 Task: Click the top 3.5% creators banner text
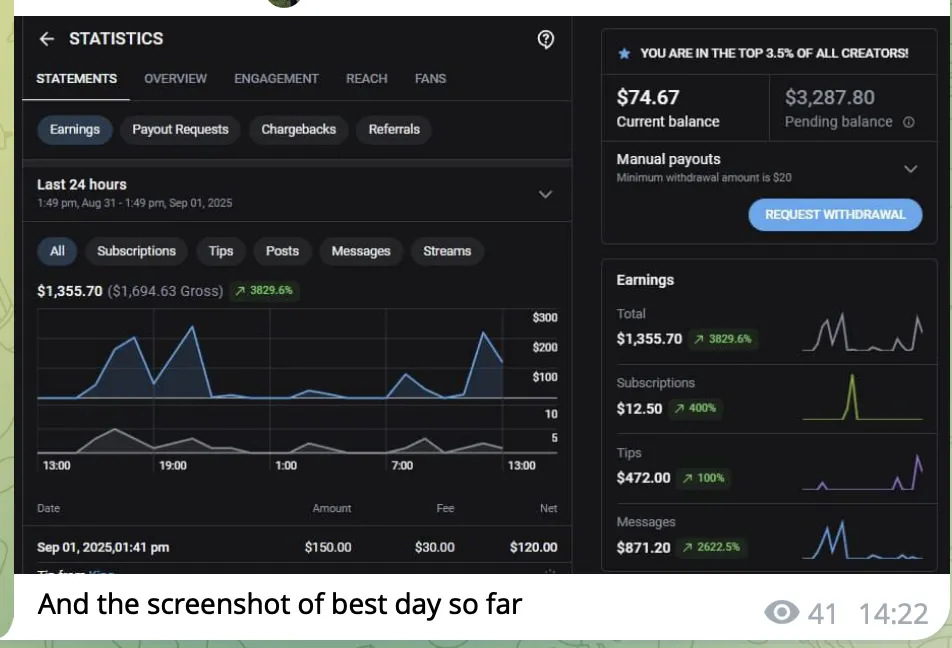(774, 53)
